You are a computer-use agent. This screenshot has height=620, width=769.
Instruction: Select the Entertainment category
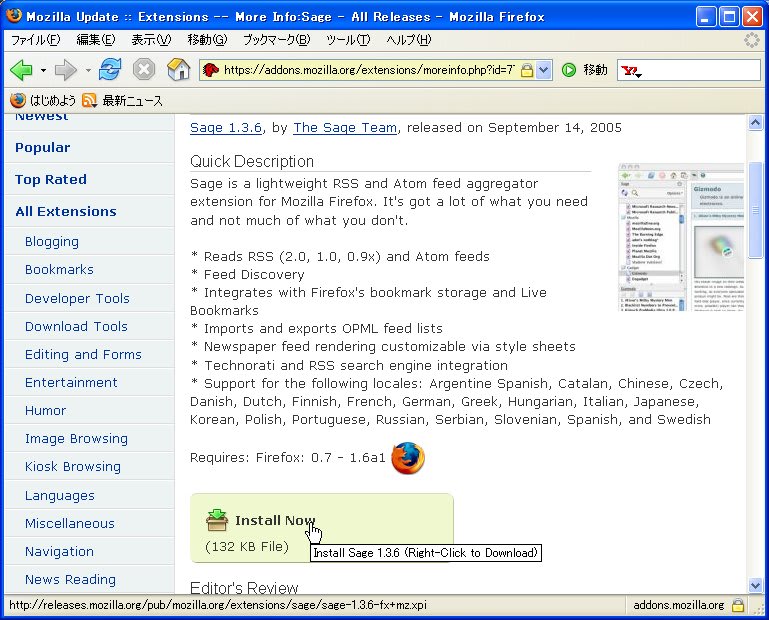point(71,383)
